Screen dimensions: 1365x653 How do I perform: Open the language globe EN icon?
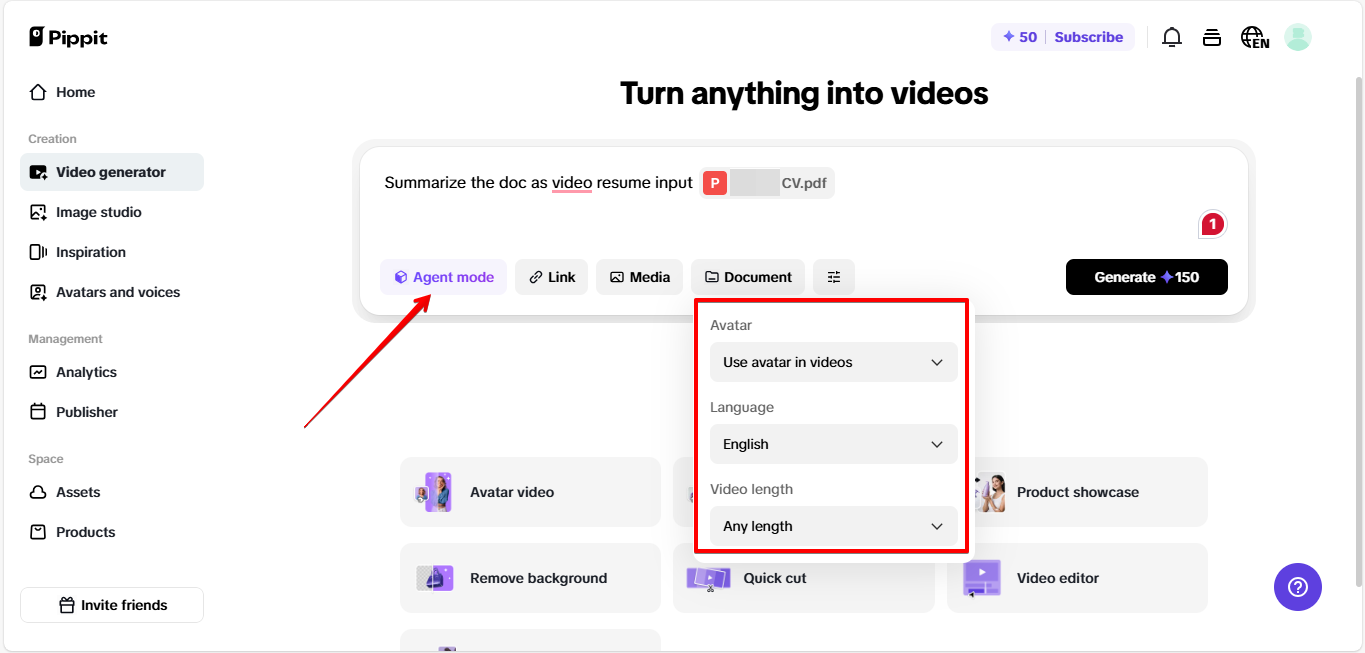[x=1255, y=37]
